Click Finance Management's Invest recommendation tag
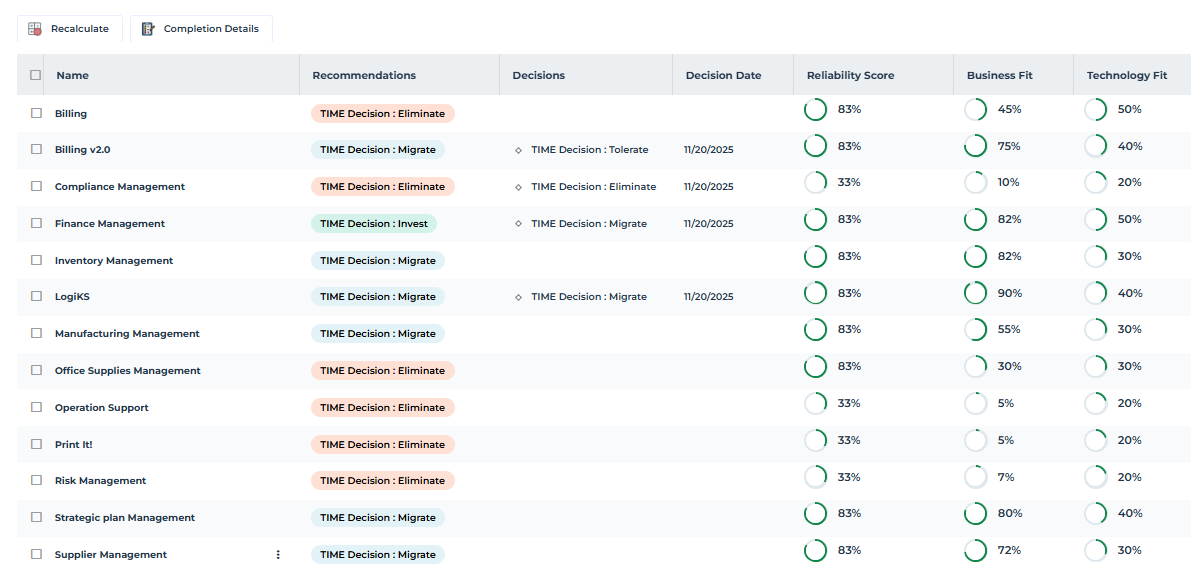The image size is (1191, 572). (x=373, y=224)
